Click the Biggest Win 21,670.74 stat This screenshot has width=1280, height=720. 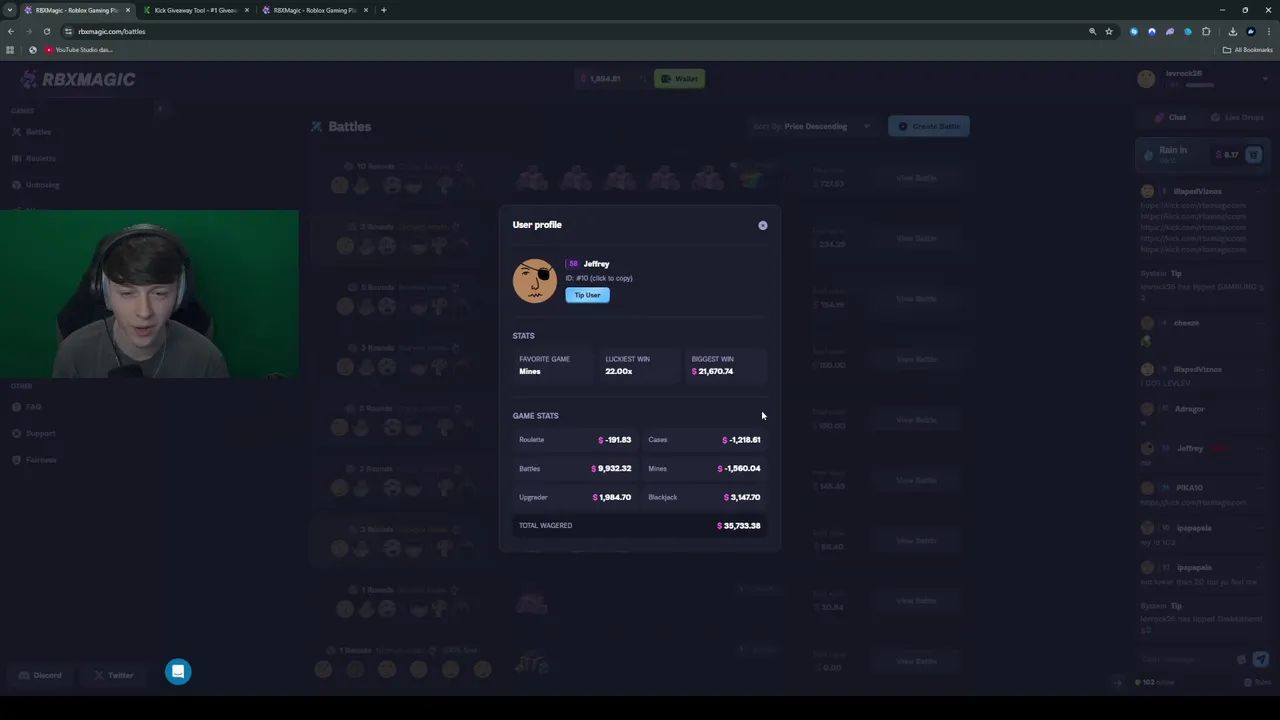725,365
